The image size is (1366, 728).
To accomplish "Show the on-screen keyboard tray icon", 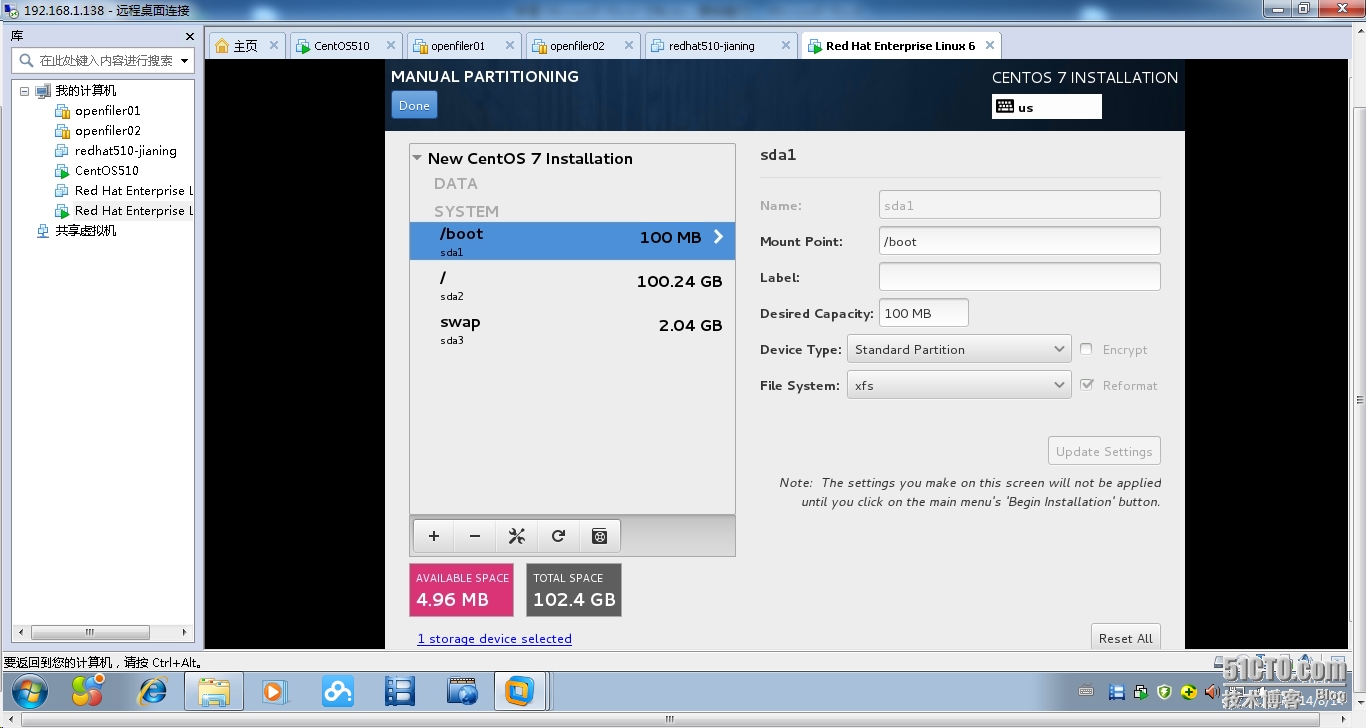I will (1086, 691).
